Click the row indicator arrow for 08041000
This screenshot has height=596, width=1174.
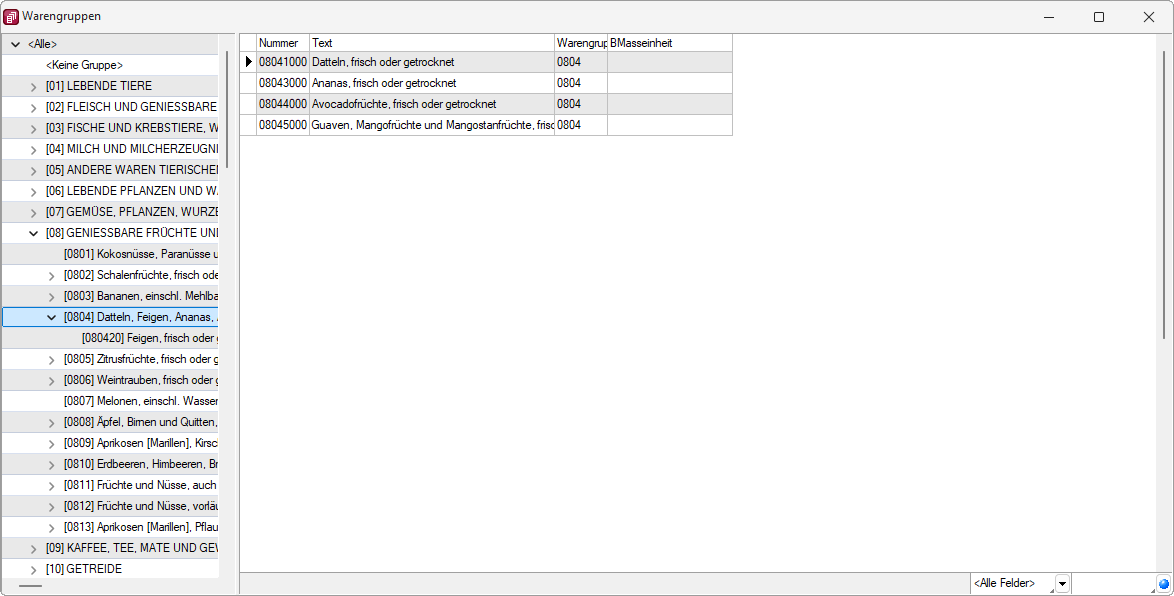click(248, 62)
